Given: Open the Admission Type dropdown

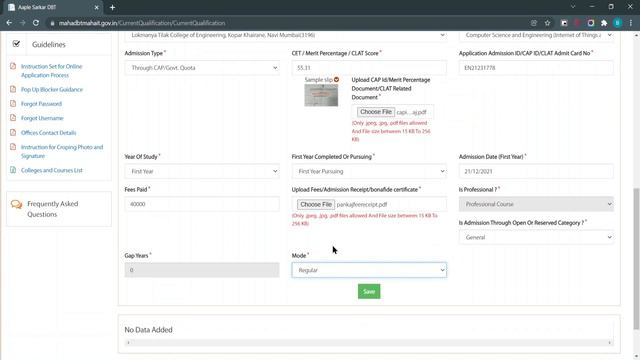Looking at the screenshot, I should pos(202,68).
